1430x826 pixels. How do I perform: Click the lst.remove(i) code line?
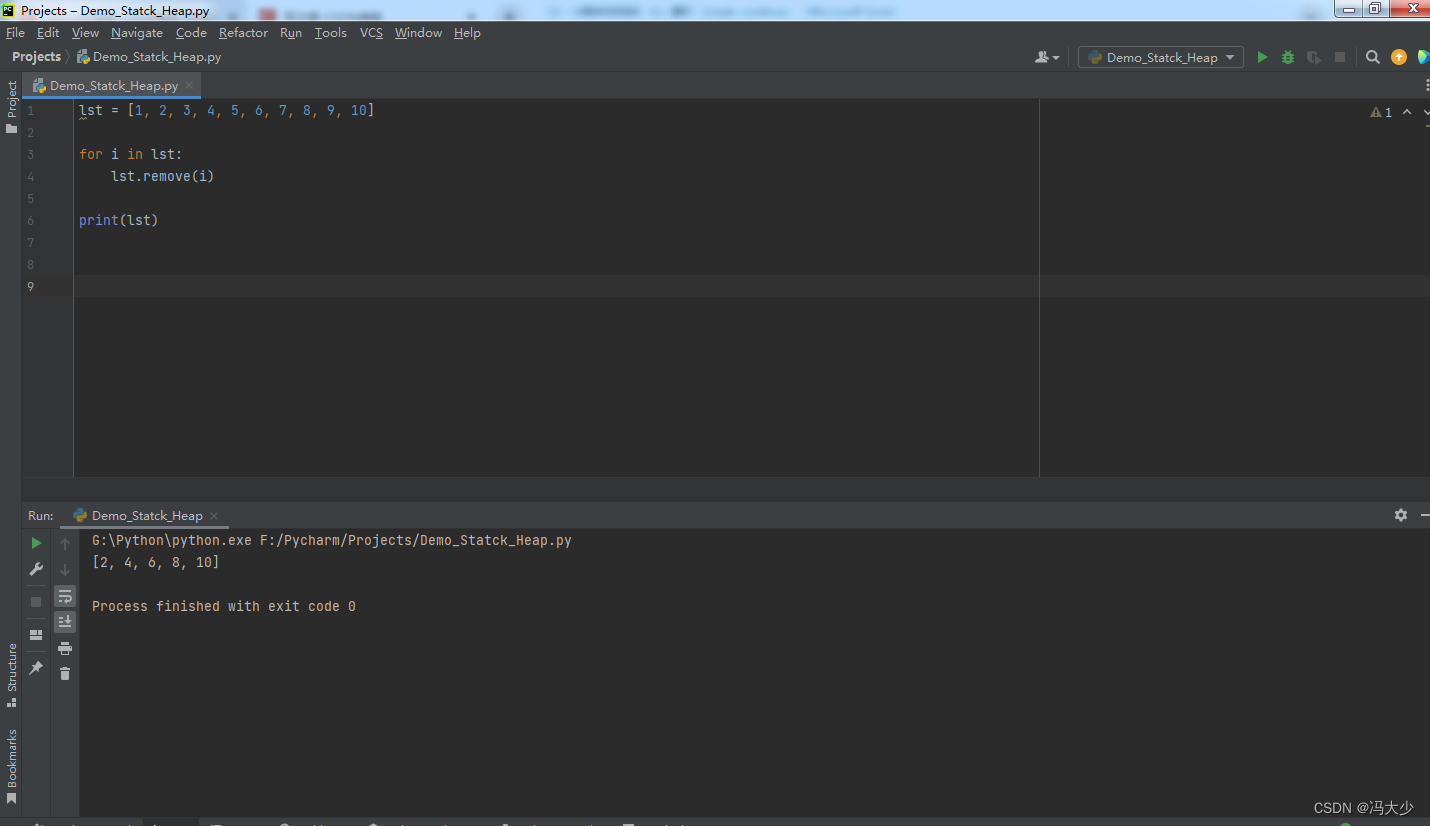[163, 176]
